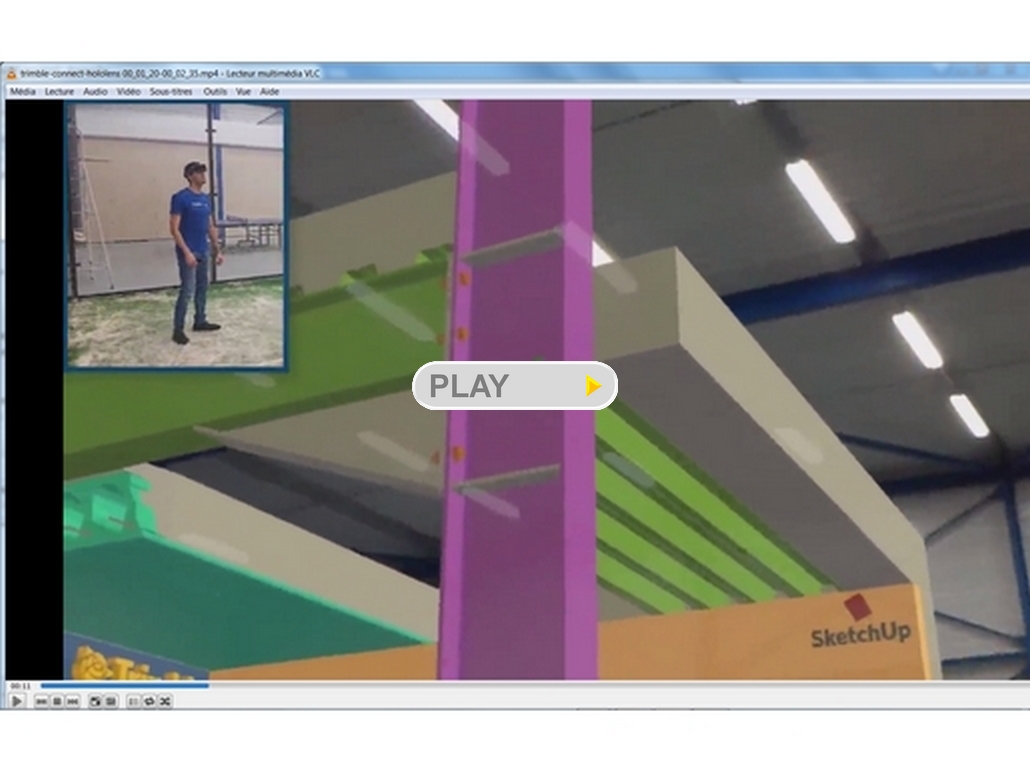Open the Vue menu
The width and height of the screenshot is (1030, 772).
point(243,92)
